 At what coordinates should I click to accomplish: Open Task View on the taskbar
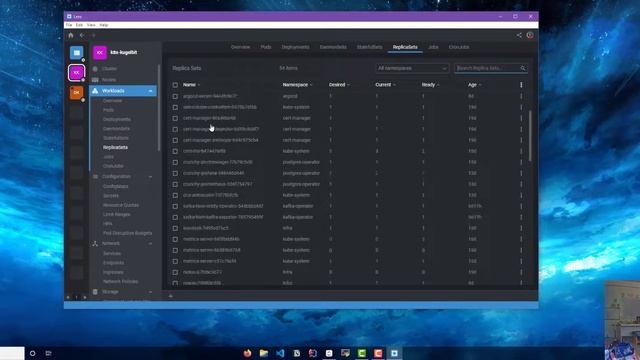[49, 353]
